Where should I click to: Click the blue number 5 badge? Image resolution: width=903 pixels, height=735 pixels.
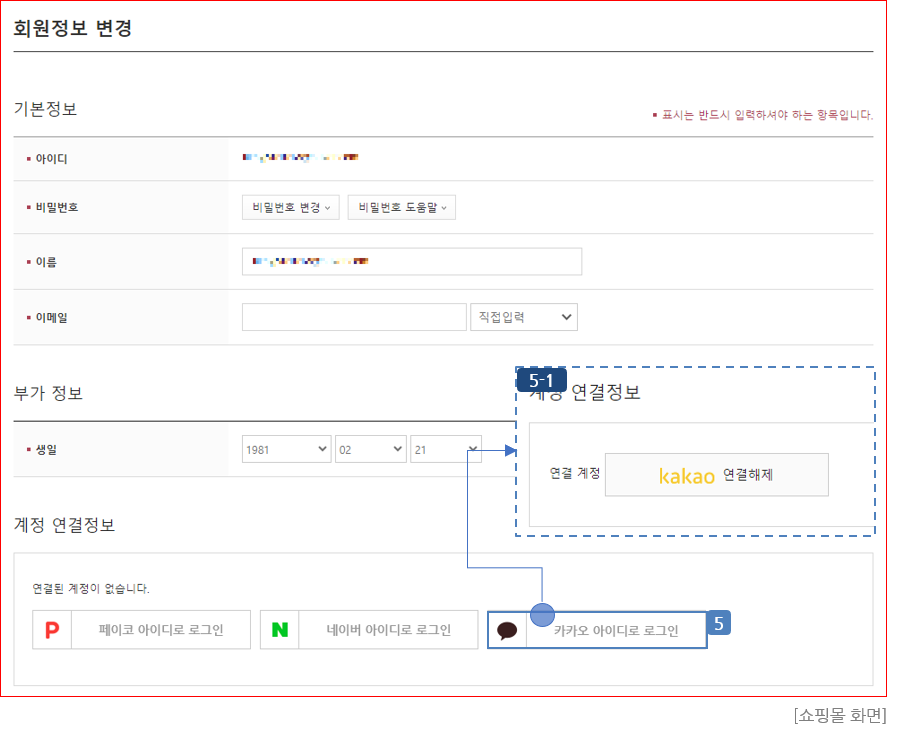719,623
